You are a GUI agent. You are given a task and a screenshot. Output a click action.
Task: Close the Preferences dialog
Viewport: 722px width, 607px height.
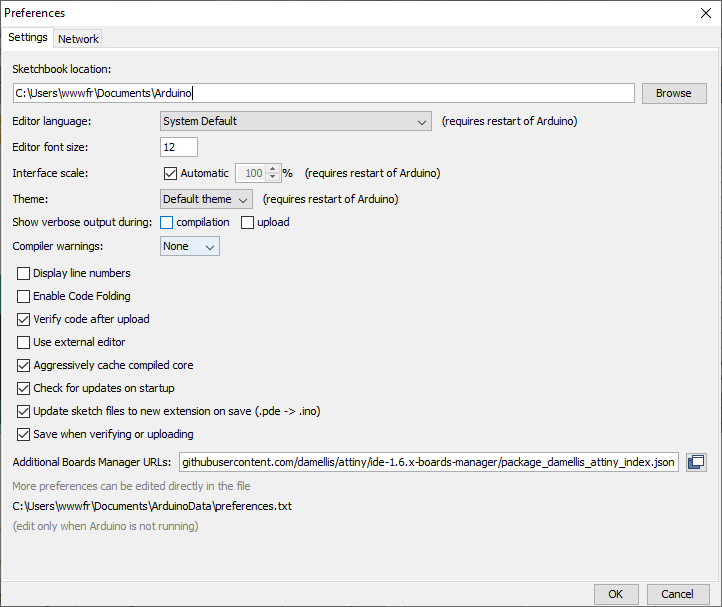coord(706,13)
